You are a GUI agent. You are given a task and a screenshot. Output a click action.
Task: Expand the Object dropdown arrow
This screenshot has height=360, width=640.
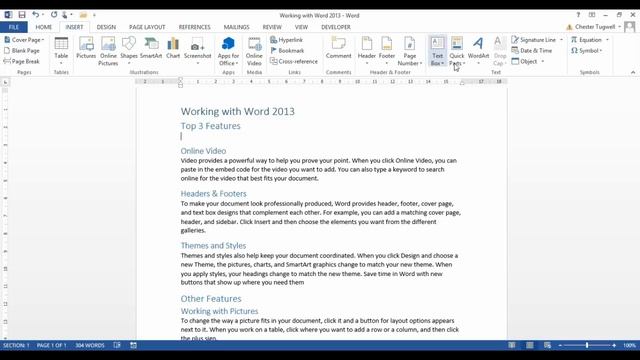(543, 61)
